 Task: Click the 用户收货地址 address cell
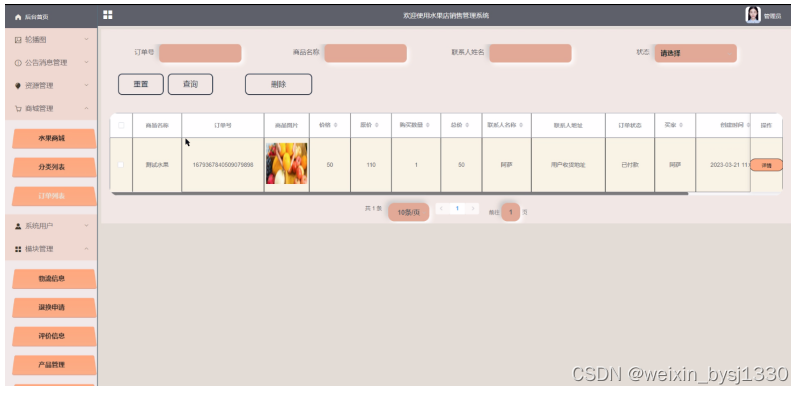[x=568, y=165]
